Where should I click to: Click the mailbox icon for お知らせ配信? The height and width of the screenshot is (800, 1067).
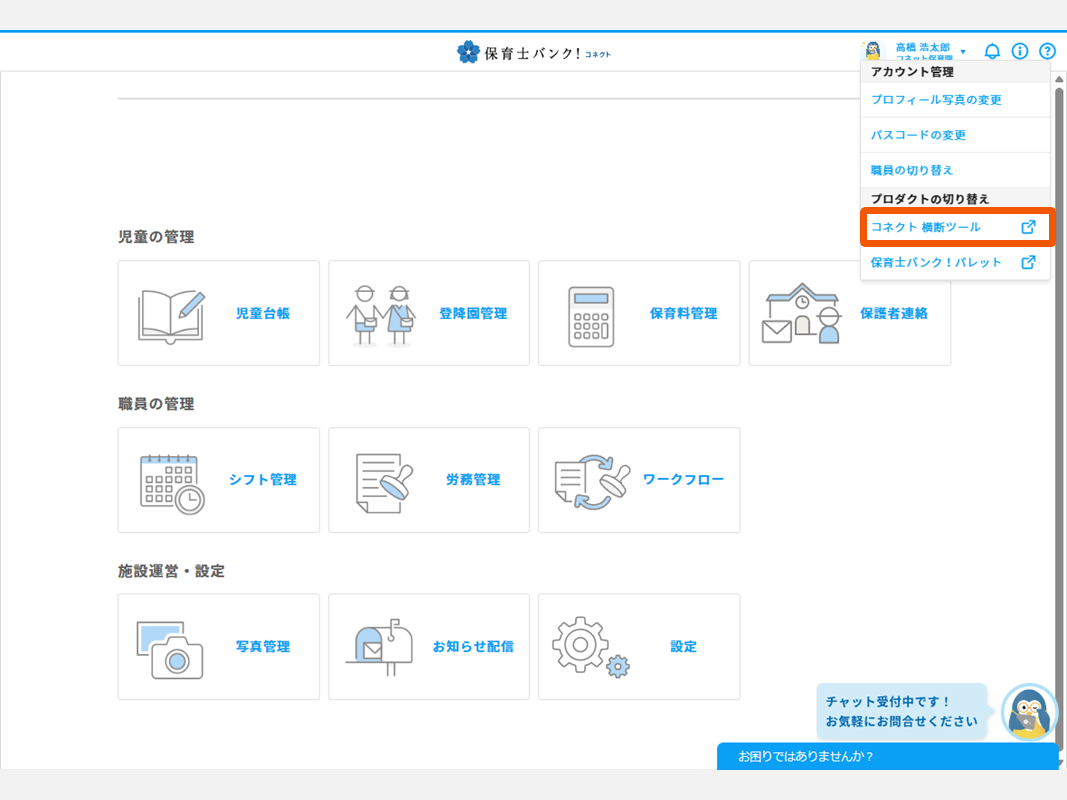point(379,648)
